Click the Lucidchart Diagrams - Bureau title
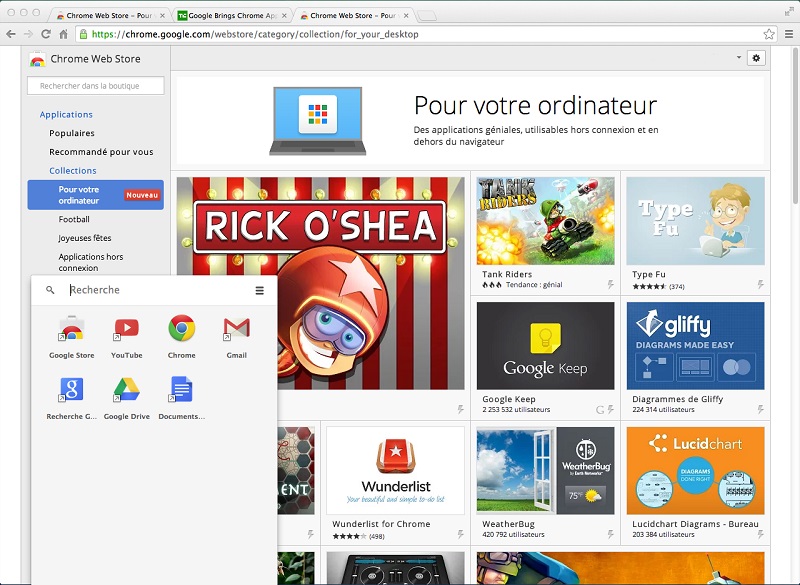Viewport: 800px width, 585px height. pos(695,524)
